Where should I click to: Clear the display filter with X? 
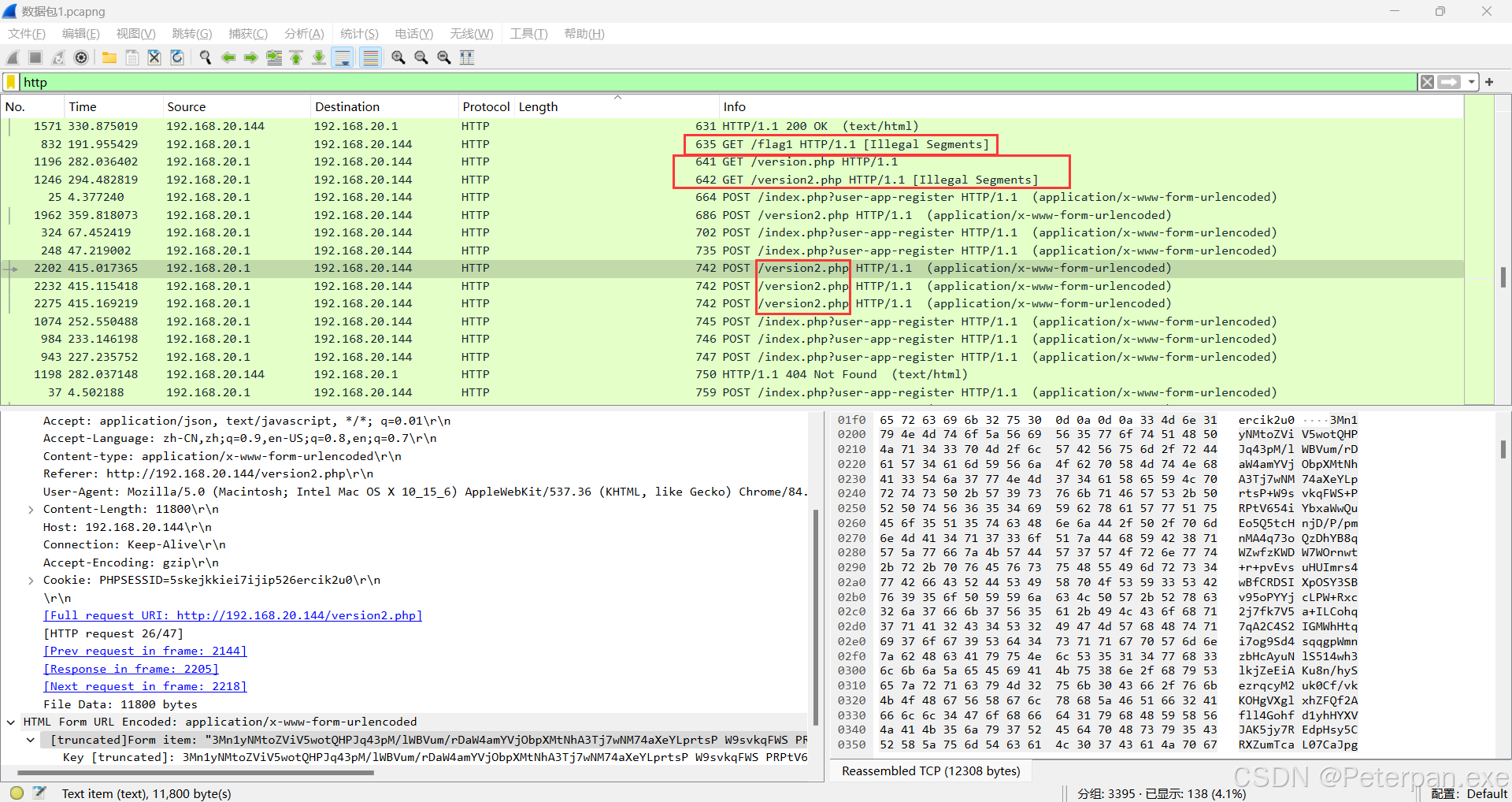click(x=1427, y=82)
